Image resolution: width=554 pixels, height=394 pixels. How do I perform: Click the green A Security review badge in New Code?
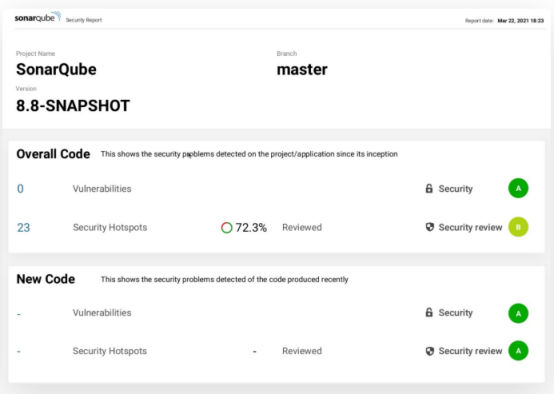point(518,351)
